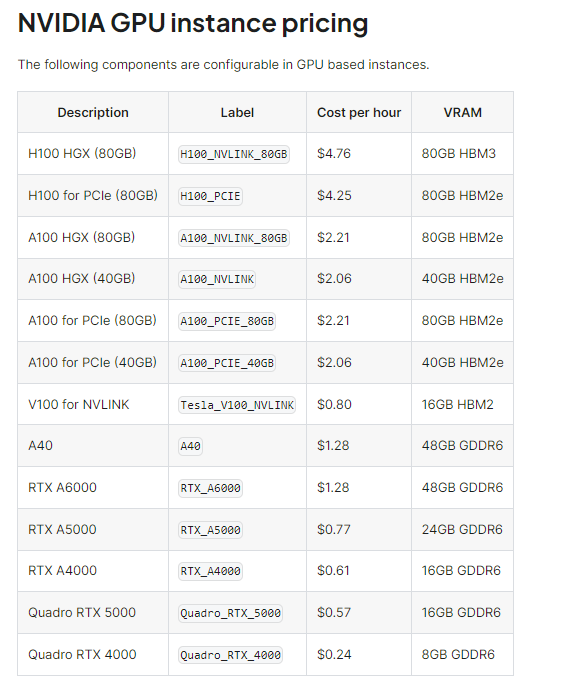
Task: Click the A100_PCIE_80GB label code
Action: [227, 321]
